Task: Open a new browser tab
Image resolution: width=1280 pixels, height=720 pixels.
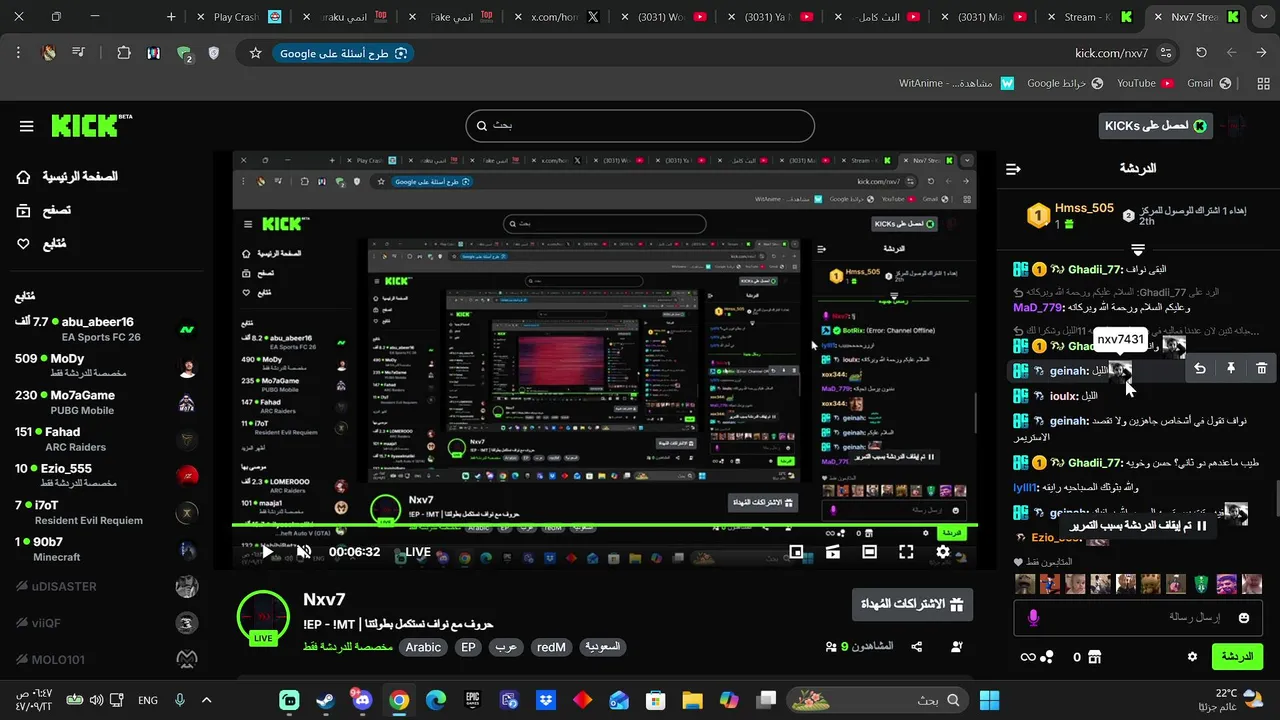Action: 171,17
